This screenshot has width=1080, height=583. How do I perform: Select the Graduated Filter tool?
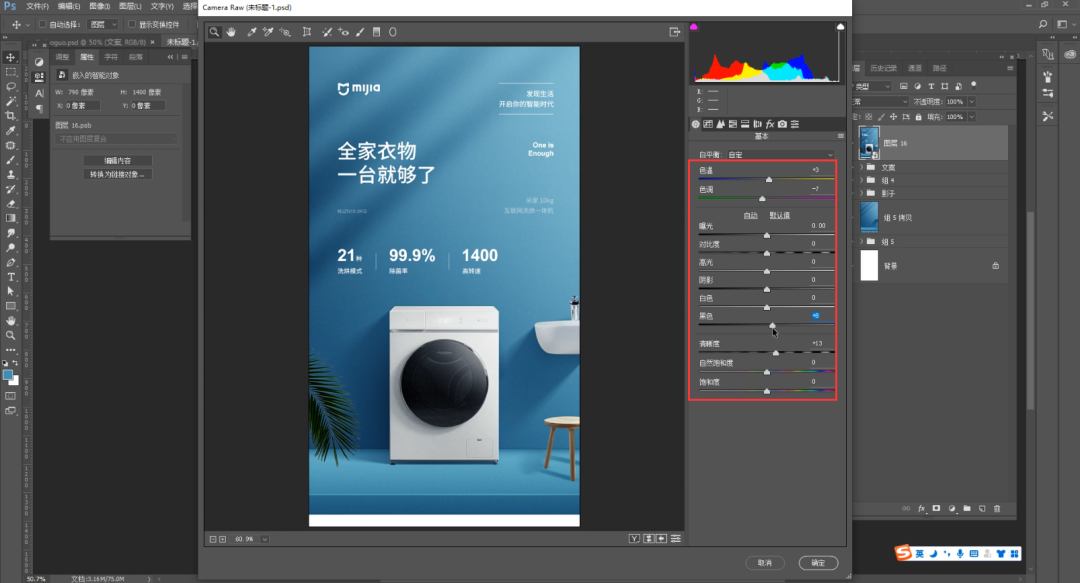376,32
